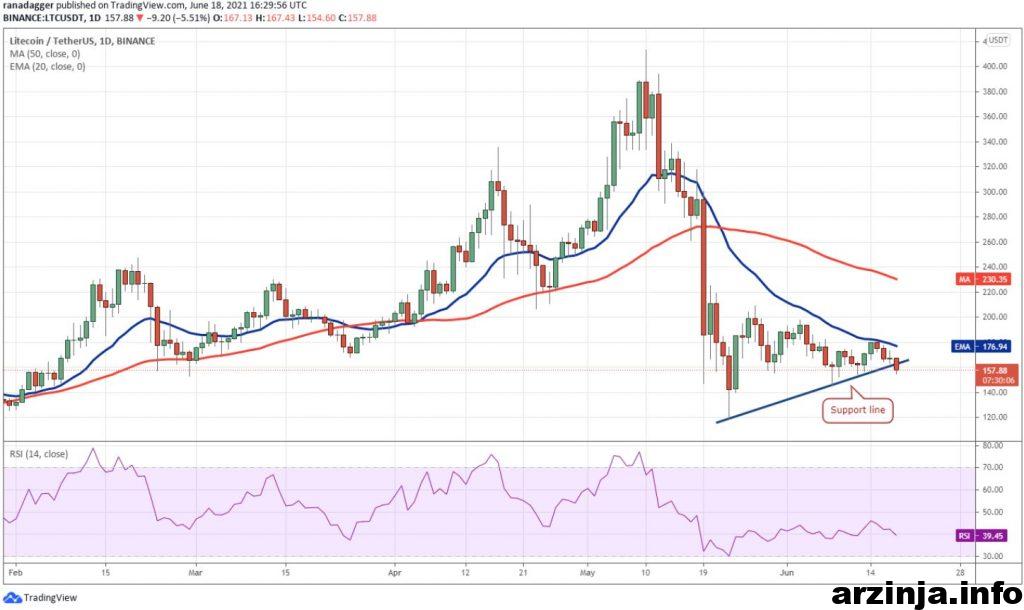Click the 200.00 price axis label
Screen dimensions: 1024x610
click(x=993, y=317)
